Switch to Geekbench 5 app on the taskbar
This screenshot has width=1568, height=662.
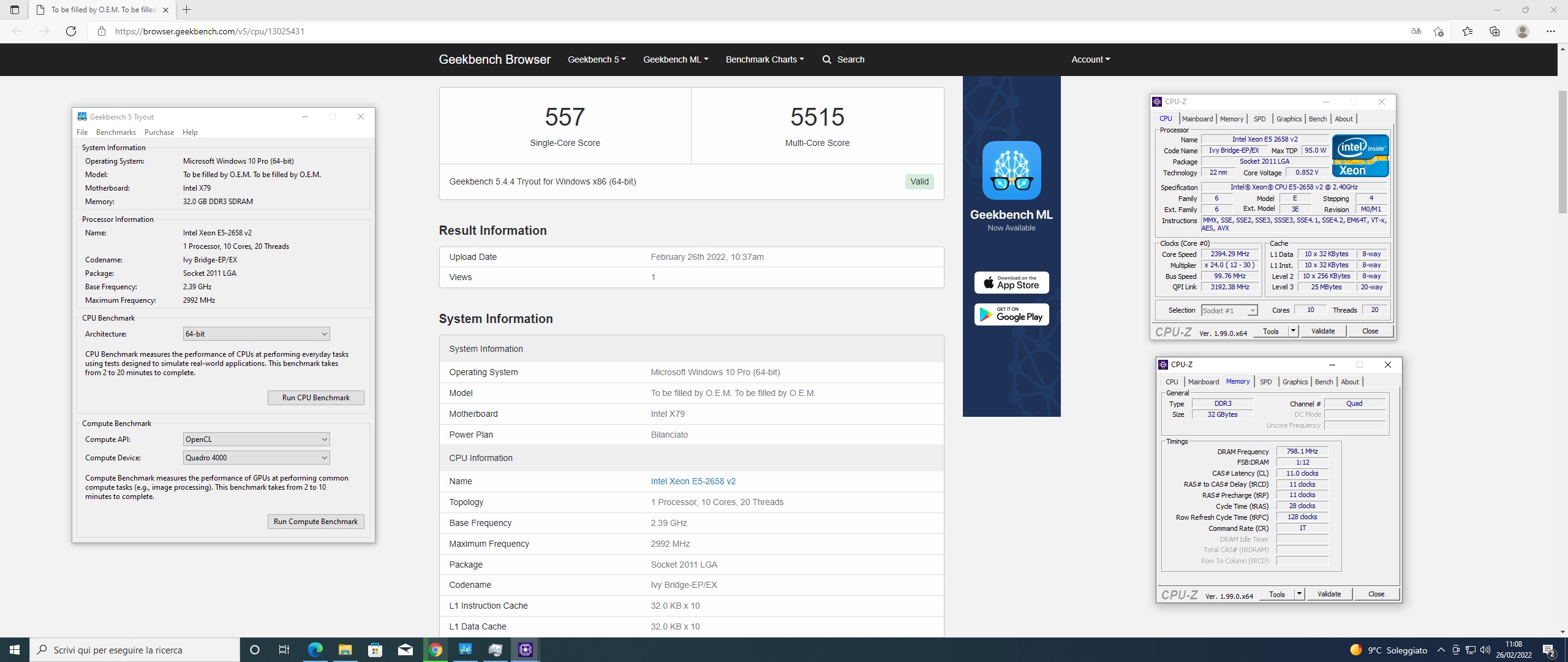[x=466, y=650]
